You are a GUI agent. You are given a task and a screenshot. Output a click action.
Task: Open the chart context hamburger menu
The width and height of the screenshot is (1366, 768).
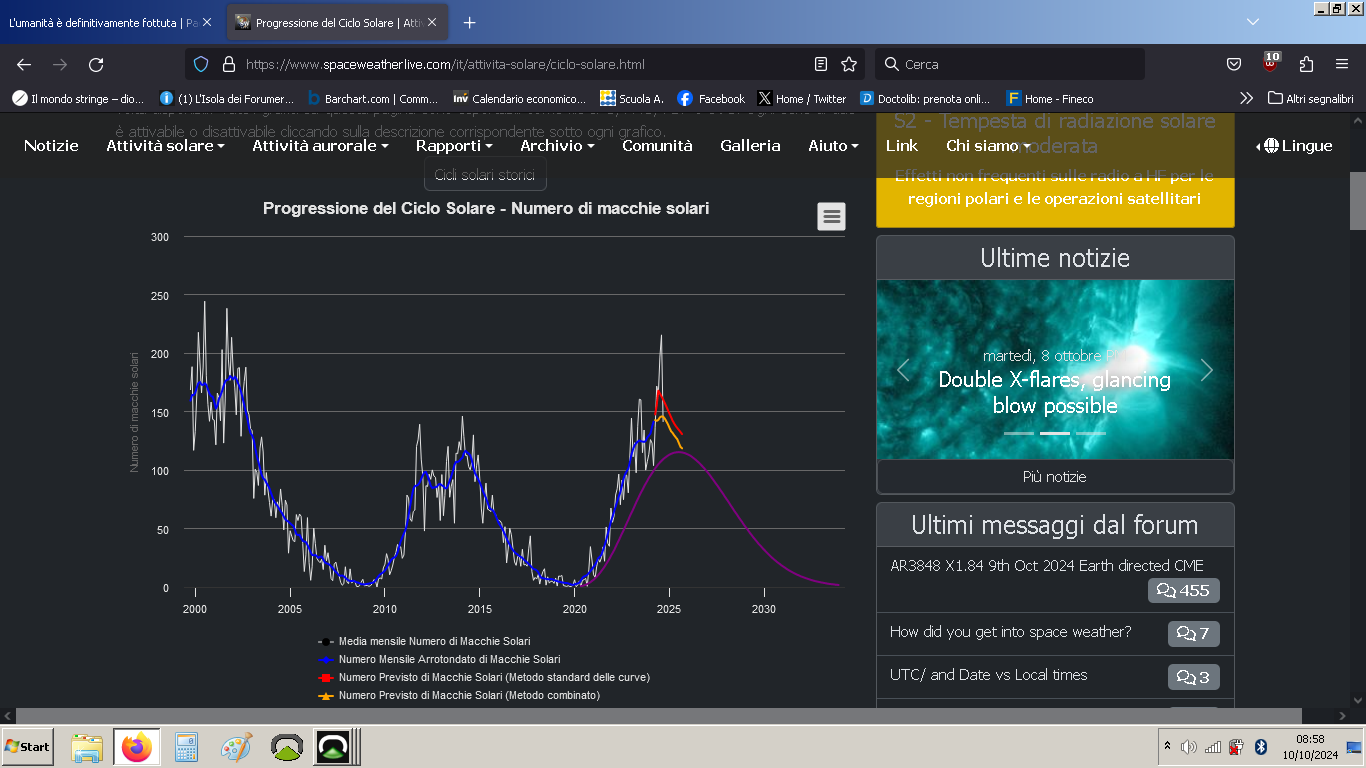tap(831, 216)
